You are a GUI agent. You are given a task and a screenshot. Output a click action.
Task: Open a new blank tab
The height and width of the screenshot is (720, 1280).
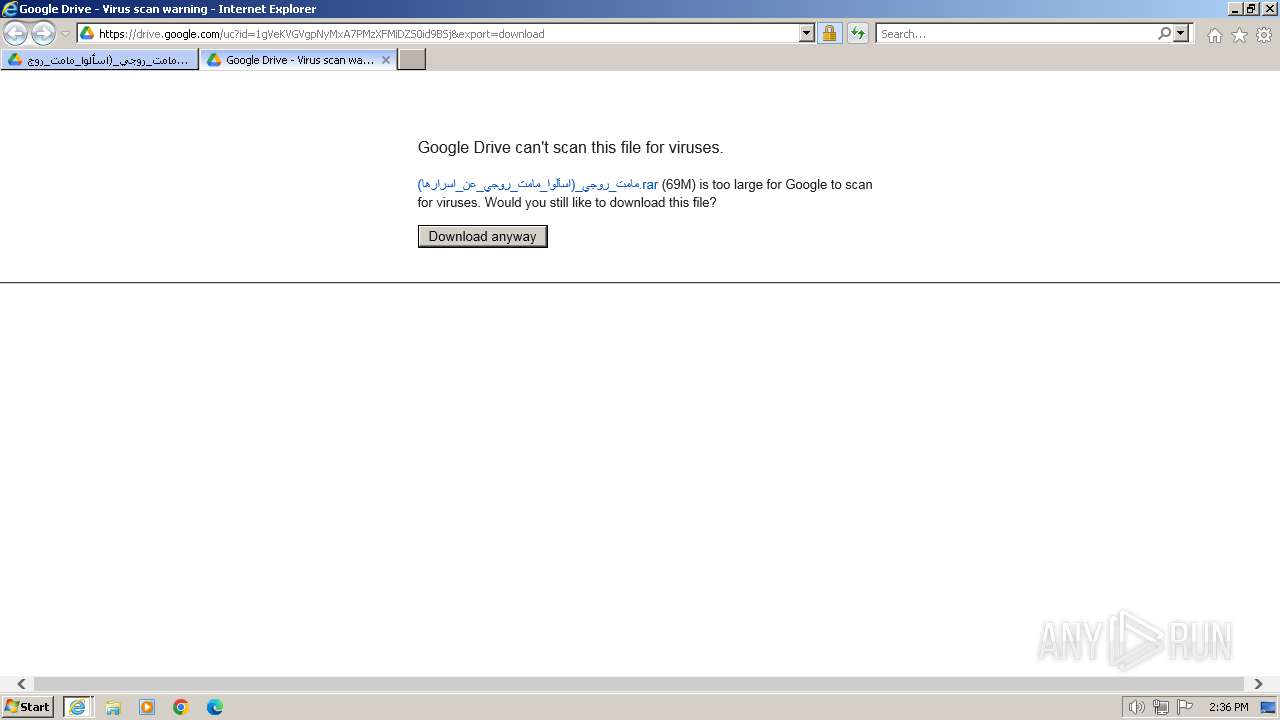(412, 60)
